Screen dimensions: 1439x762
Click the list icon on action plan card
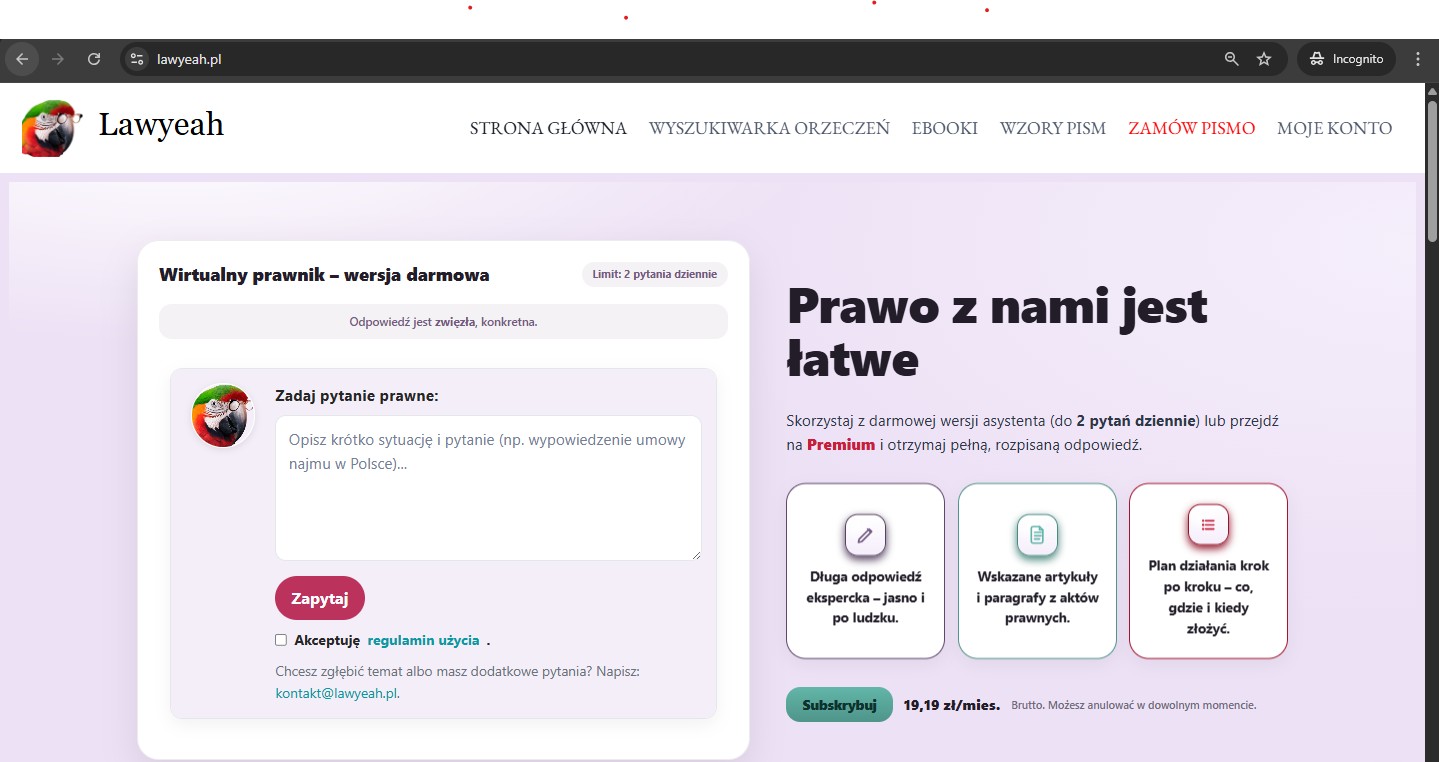click(x=1208, y=524)
